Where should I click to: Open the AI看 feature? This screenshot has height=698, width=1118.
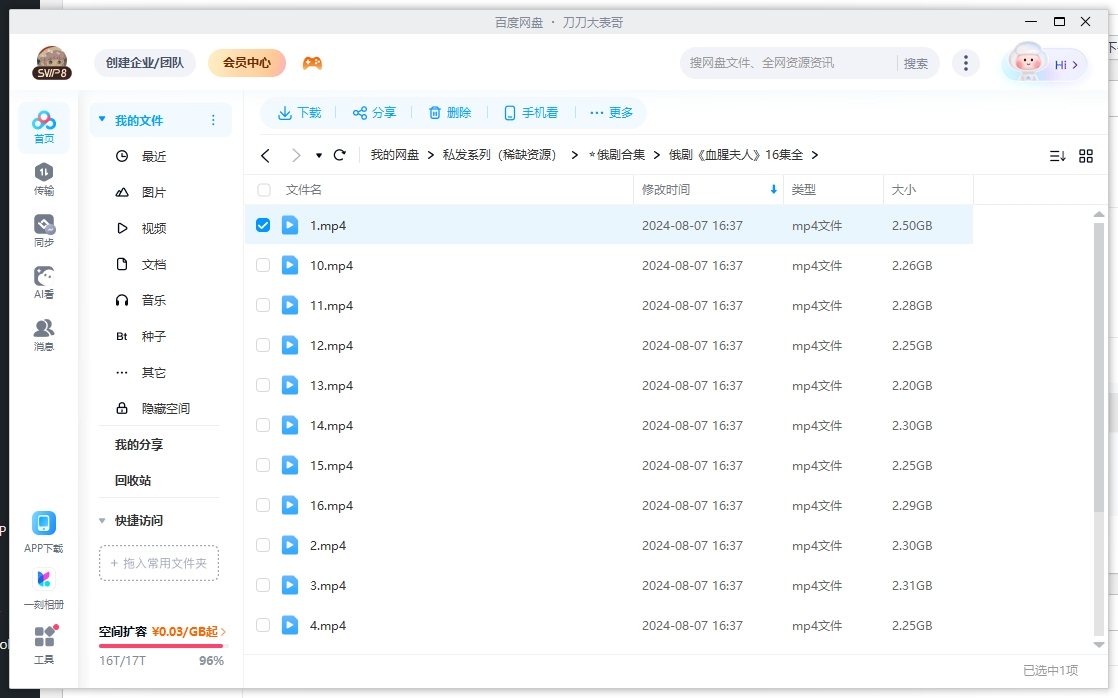(x=43, y=283)
